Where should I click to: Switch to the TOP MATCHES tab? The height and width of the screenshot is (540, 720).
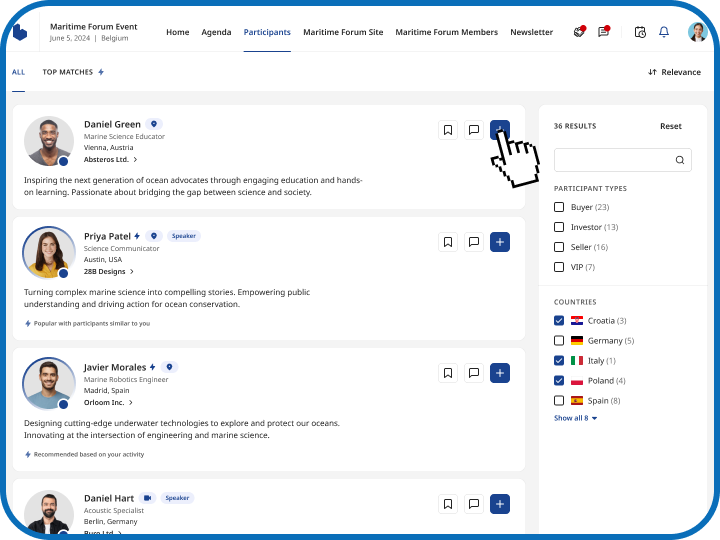coord(73,72)
